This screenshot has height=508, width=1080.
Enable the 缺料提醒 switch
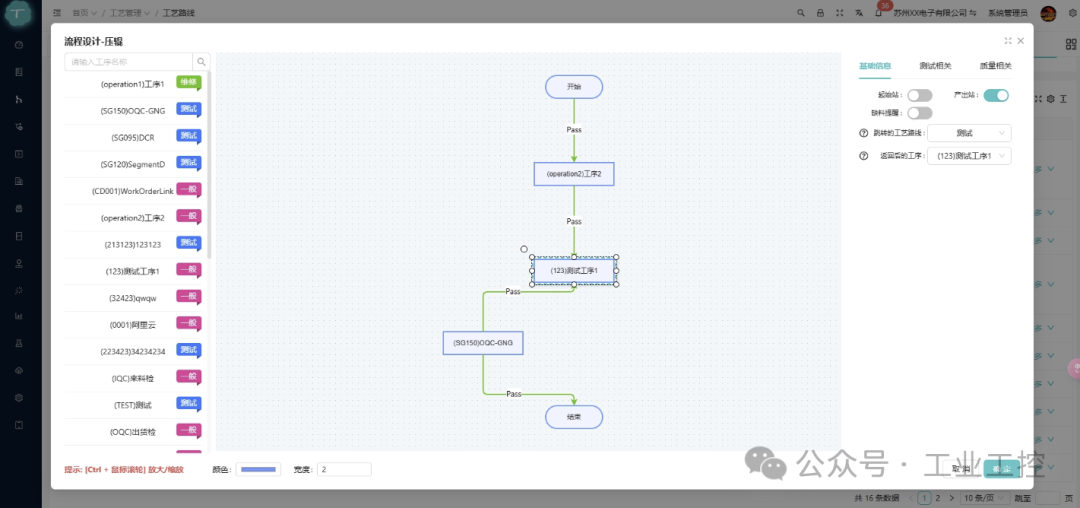(x=920, y=112)
